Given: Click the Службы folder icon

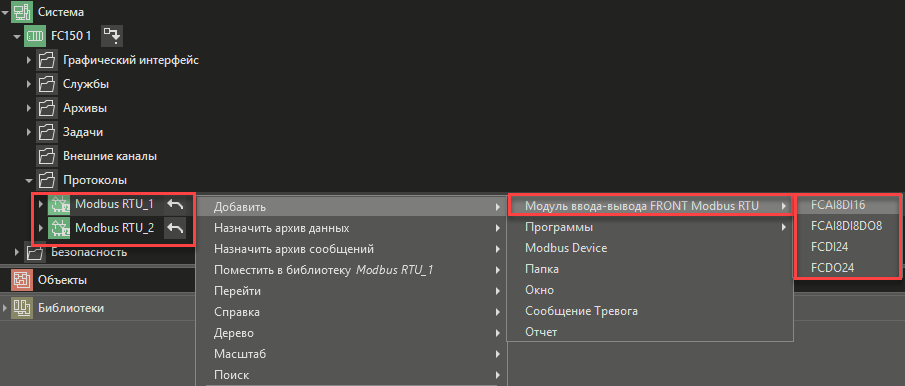Looking at the screenshot, I should [x=46, y=84].
